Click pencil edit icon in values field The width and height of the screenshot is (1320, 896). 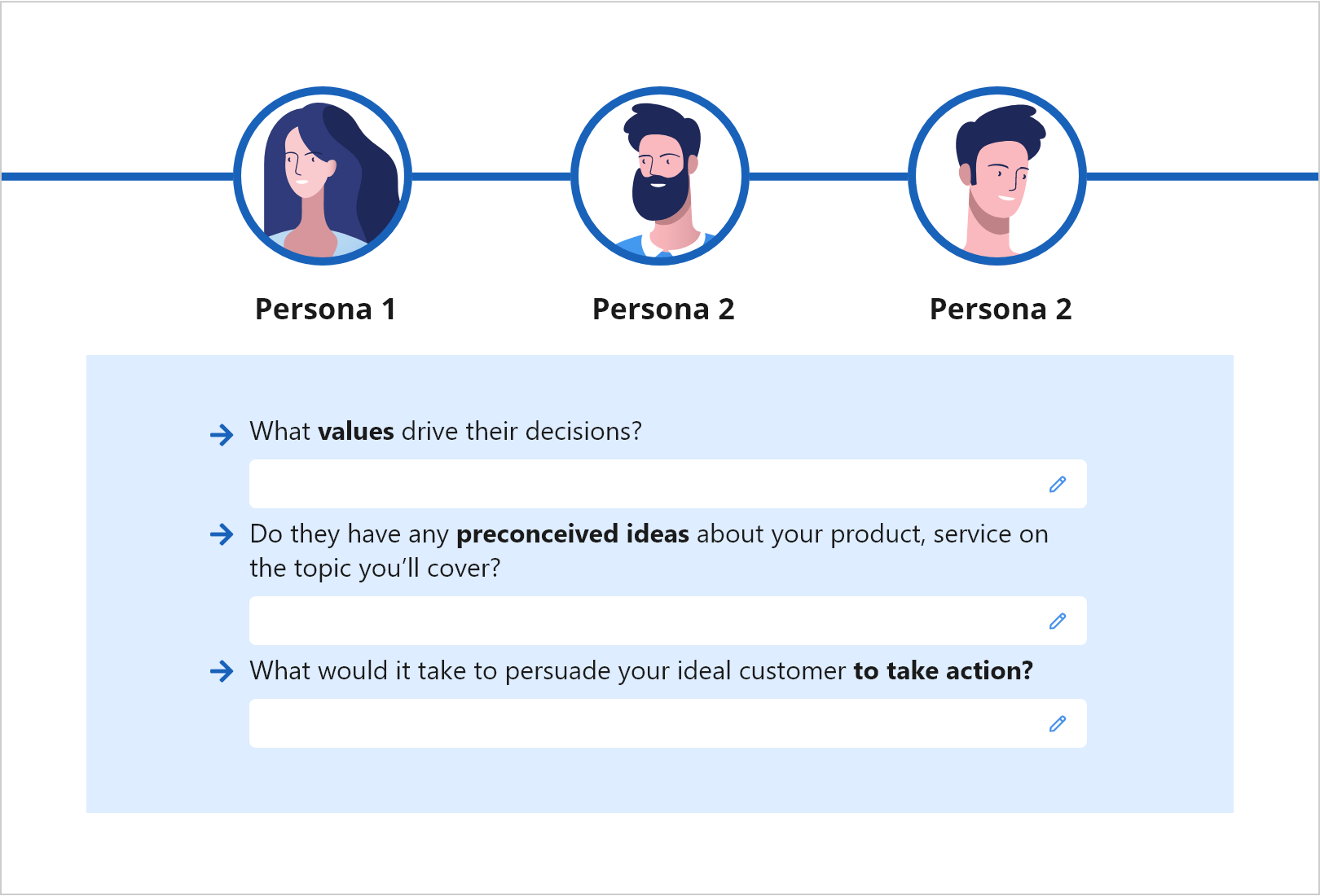coord(1058,484)
